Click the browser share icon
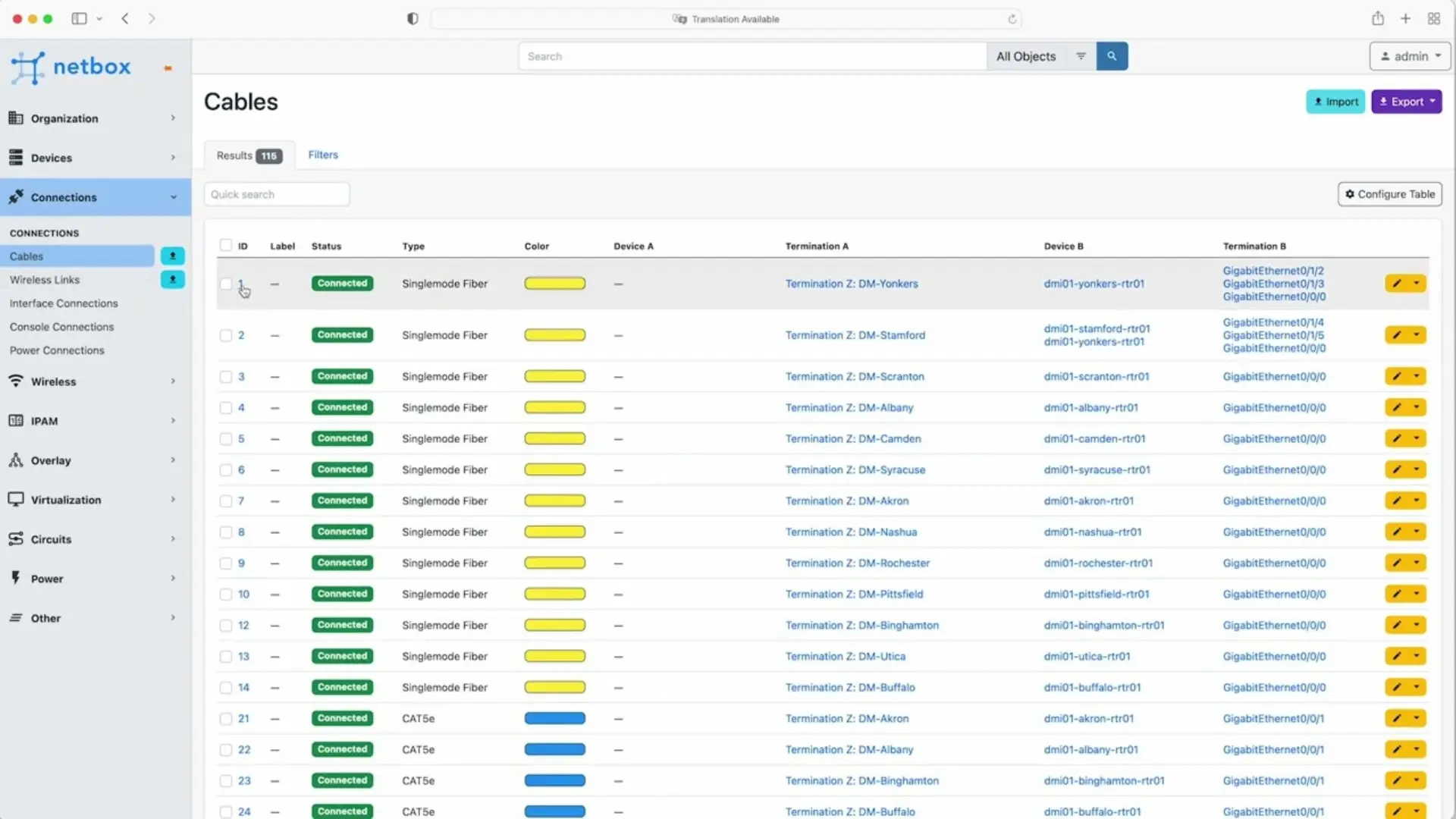This screenshot has height=819, width=1456. (x=1378, y=18)
